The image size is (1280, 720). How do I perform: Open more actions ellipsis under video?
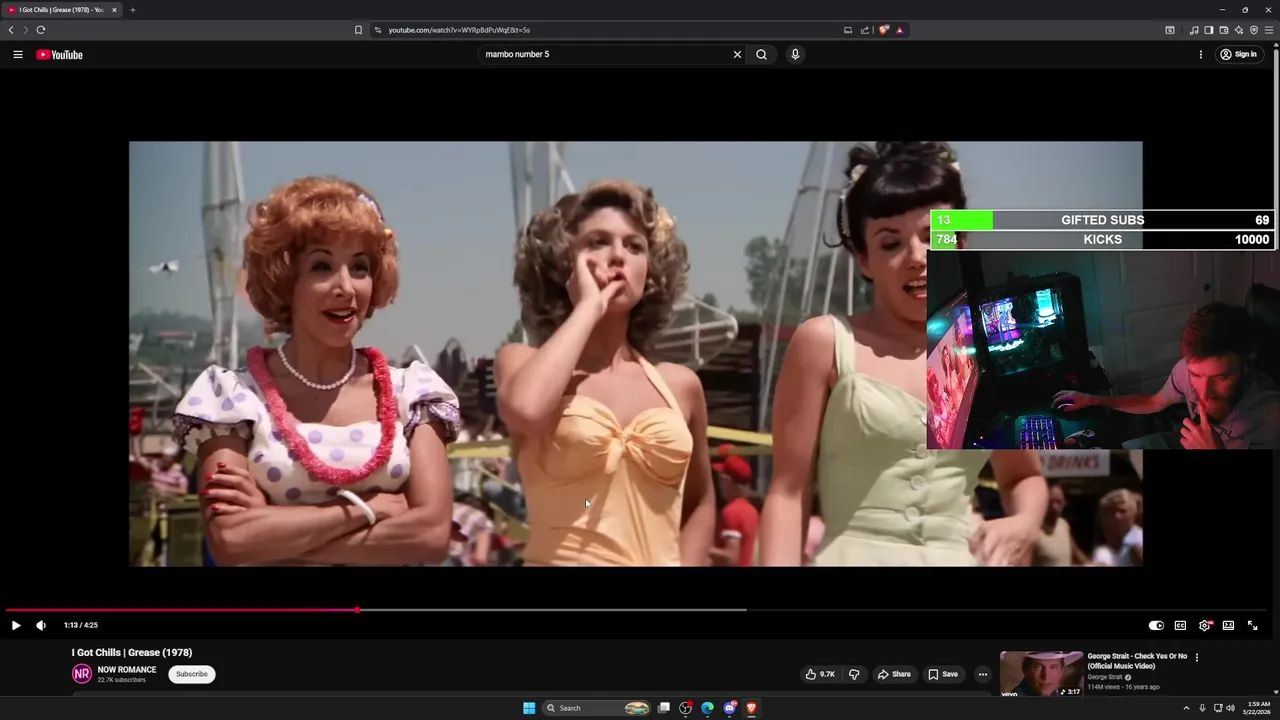click(x=982, y=674)
